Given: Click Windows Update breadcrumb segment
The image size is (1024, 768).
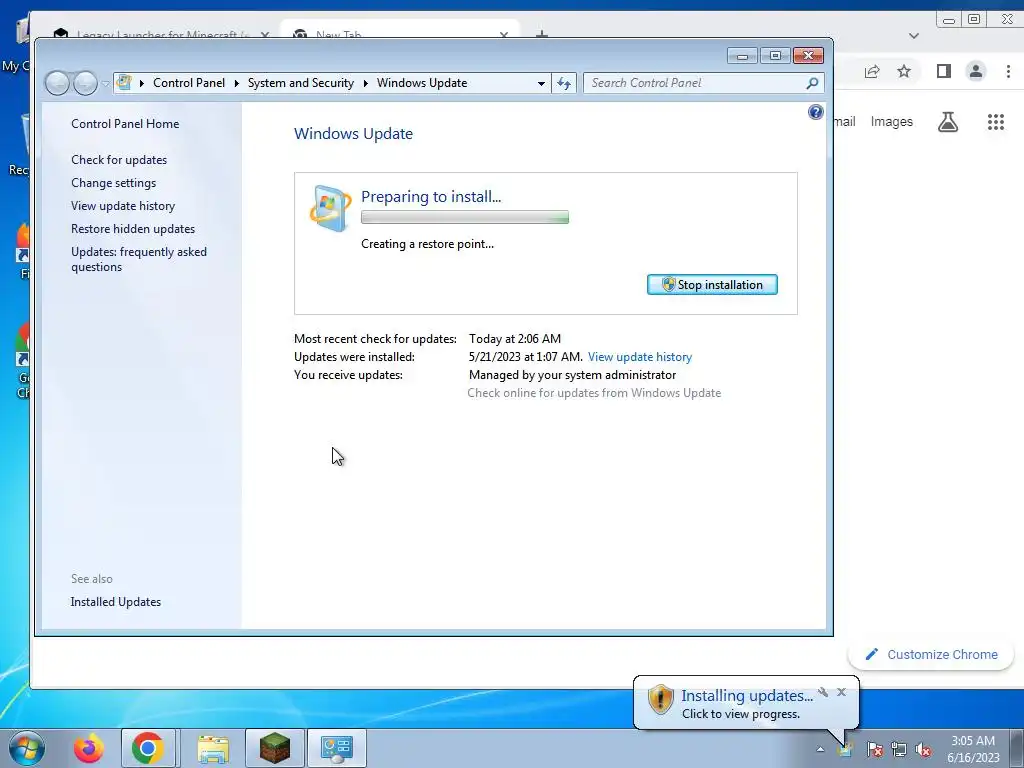Looking at the screenshot, I should (422, 83).
